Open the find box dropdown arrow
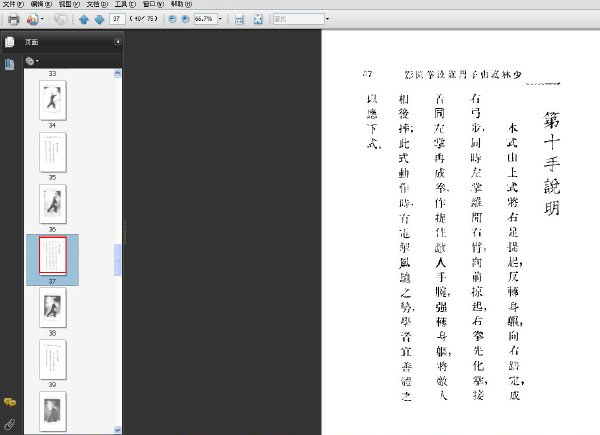This screenshot has height=435, width=600. [x=328, y=19]
